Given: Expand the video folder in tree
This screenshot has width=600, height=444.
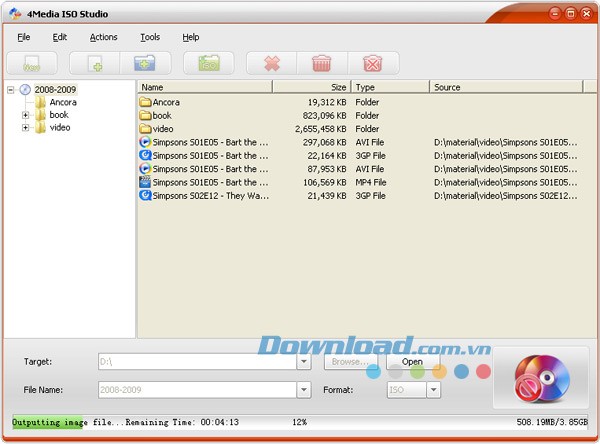Looking at the screenshot, I should 26,128.
